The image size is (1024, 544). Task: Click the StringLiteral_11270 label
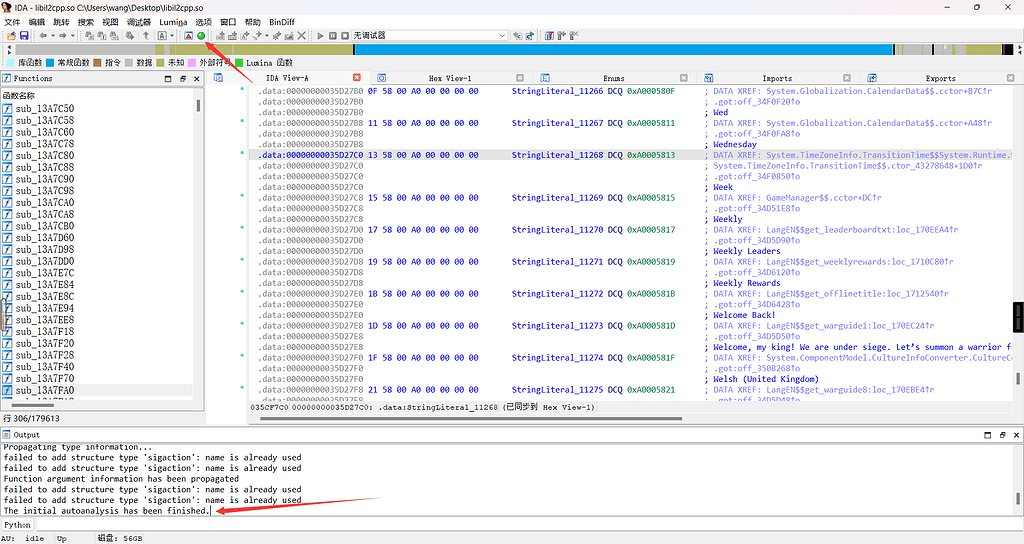point(557,230)
